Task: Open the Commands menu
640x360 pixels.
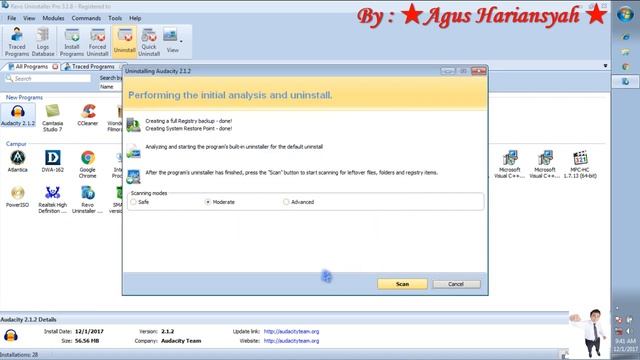Action: click(86, 18)
